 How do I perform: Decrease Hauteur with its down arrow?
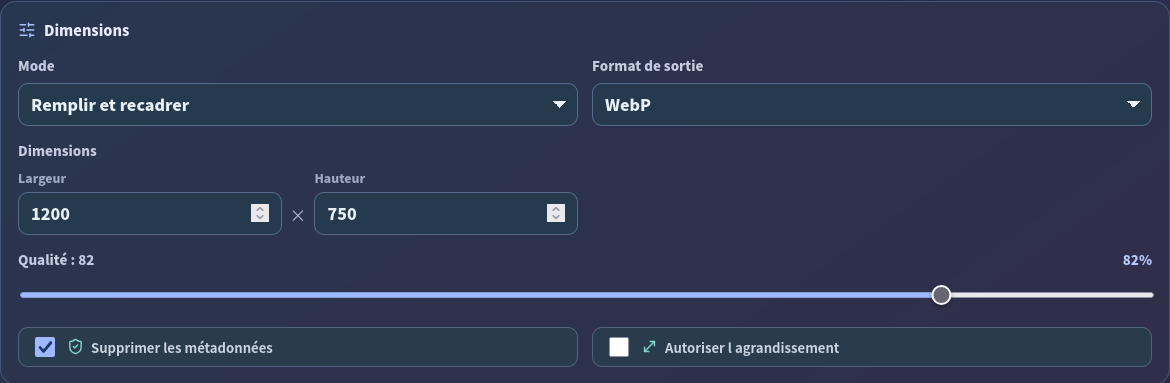[x=556, y=218]
